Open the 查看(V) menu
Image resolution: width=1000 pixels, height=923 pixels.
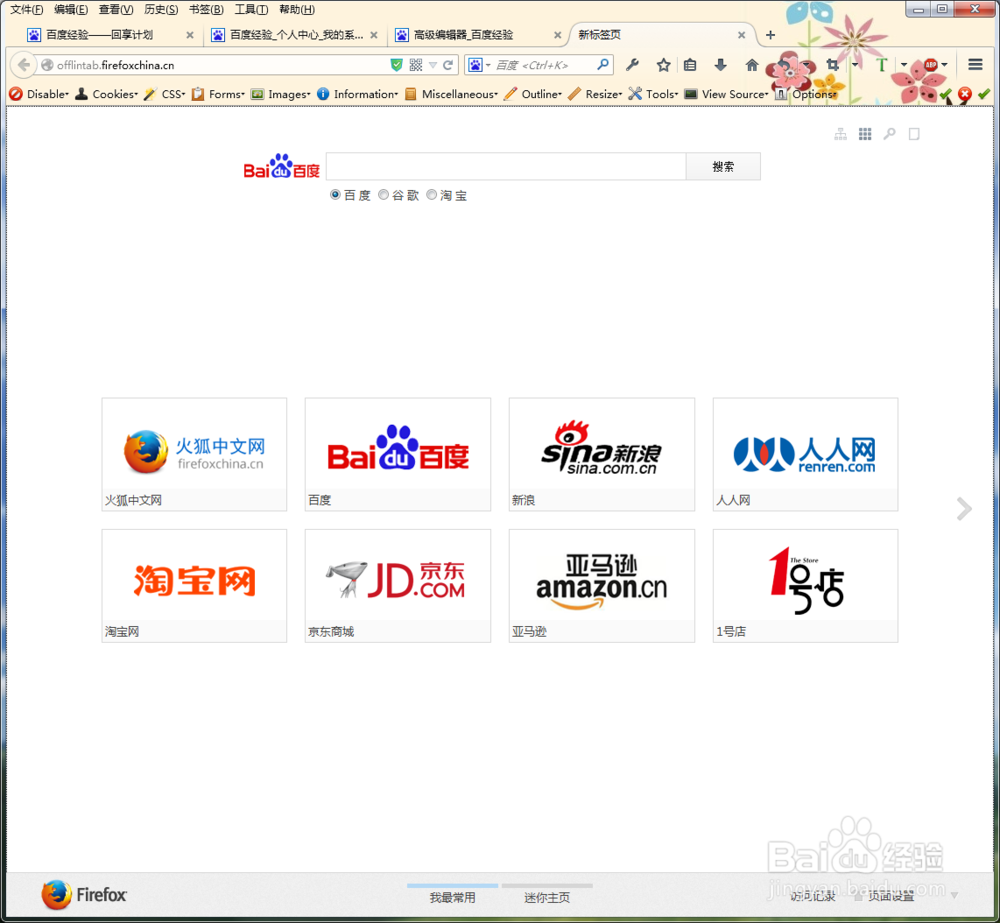click(x=115, y=10)
